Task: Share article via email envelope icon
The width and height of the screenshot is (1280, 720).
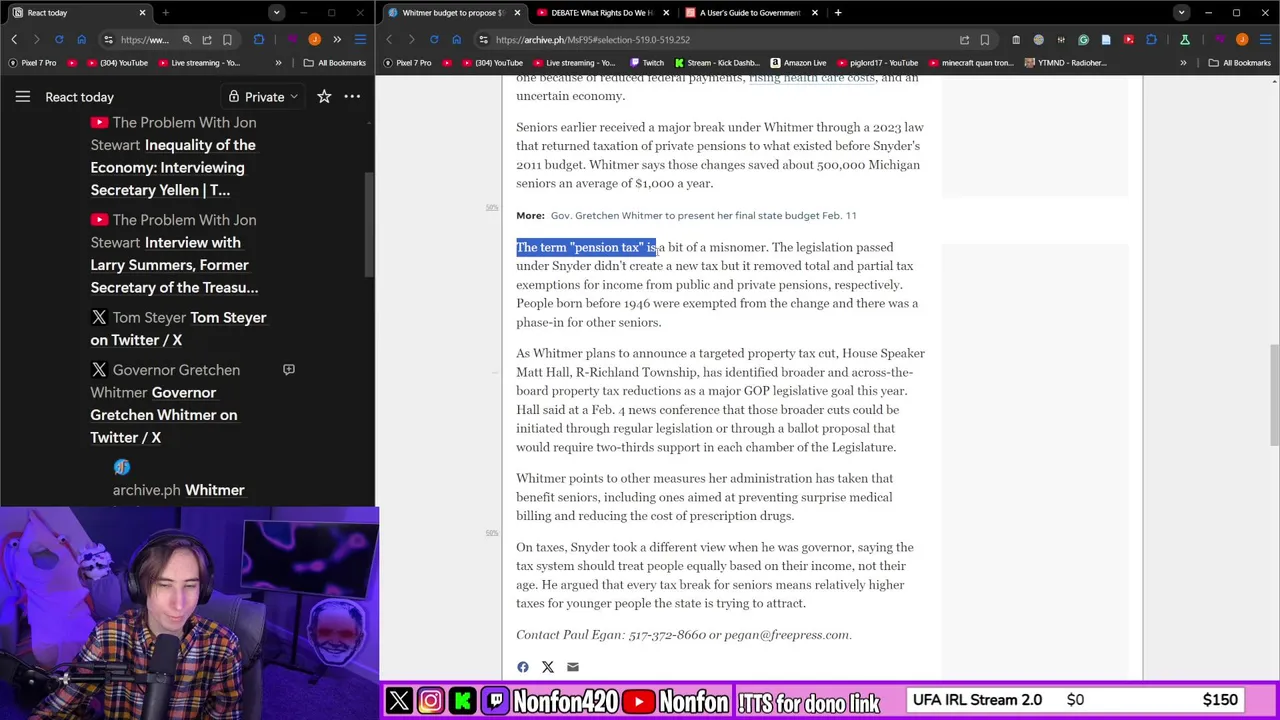Action: click(573, 667)
